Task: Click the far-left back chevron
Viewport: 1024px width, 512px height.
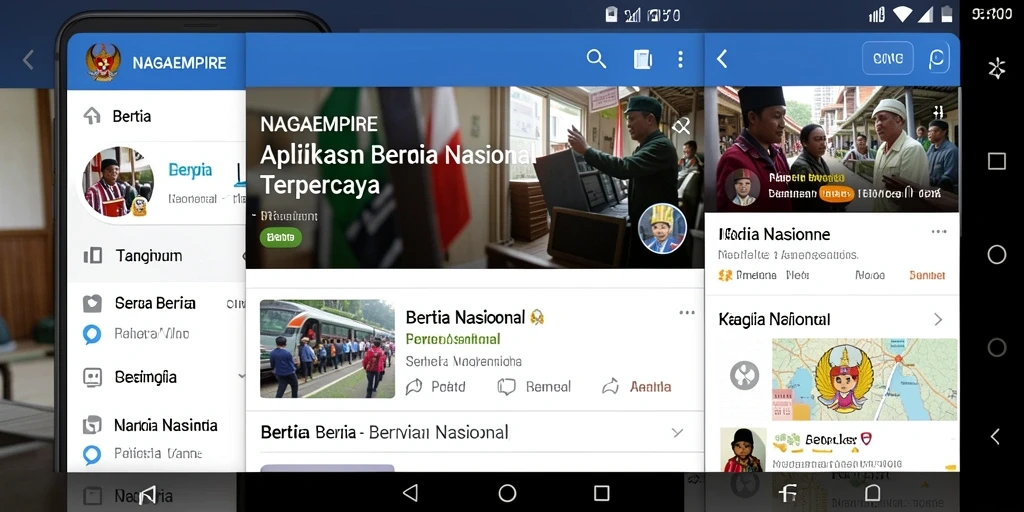Action: click(27, 60)
